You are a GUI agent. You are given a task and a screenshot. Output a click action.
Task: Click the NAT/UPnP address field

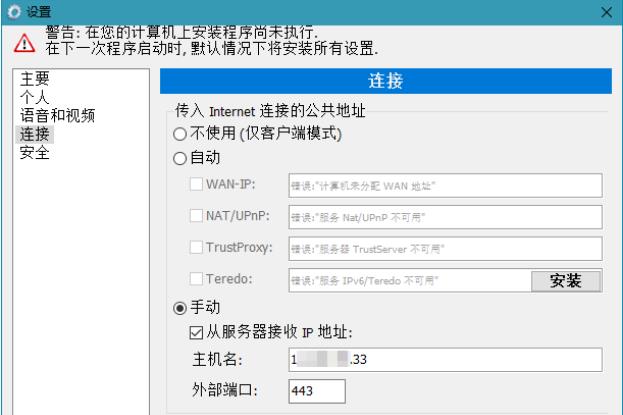click(x=445, y=217)
